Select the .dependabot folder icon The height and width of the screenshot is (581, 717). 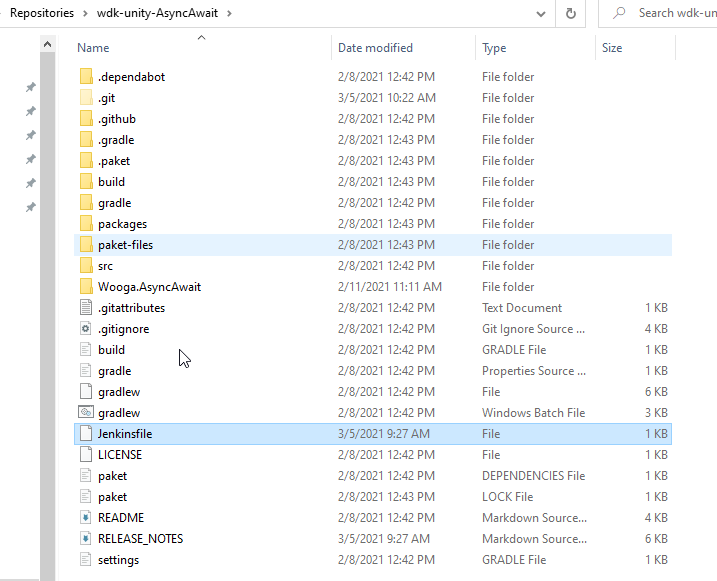click(86, 76)
